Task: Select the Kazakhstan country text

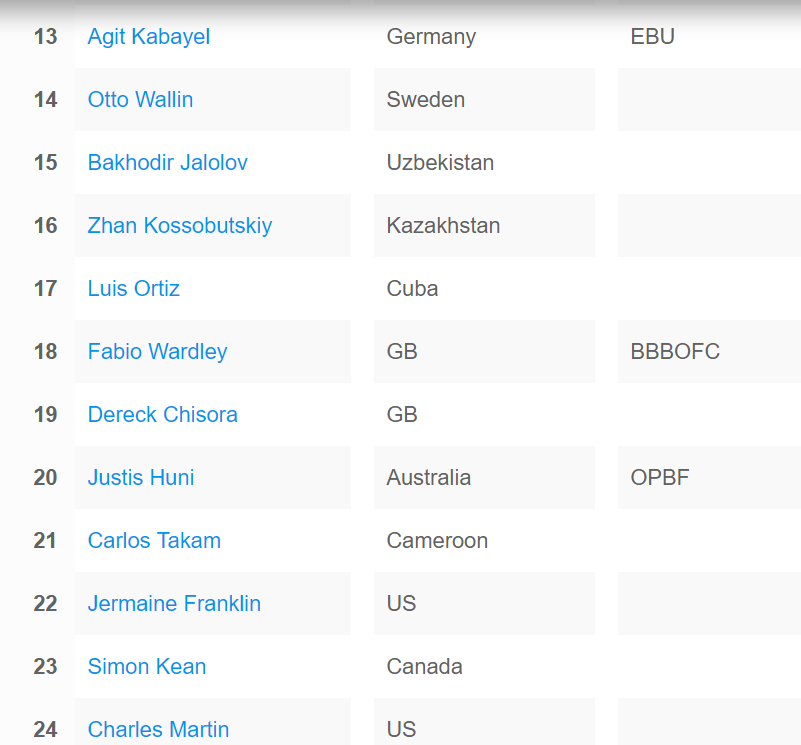Action: pos(443,226)
